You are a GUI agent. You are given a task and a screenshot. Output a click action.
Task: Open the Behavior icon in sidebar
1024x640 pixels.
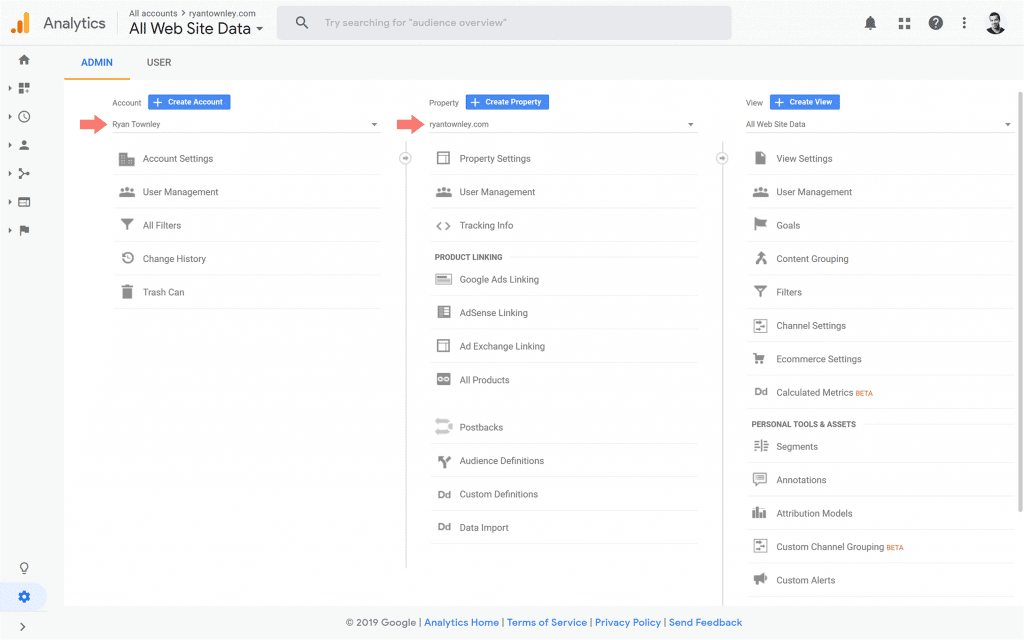click(24, 202)
